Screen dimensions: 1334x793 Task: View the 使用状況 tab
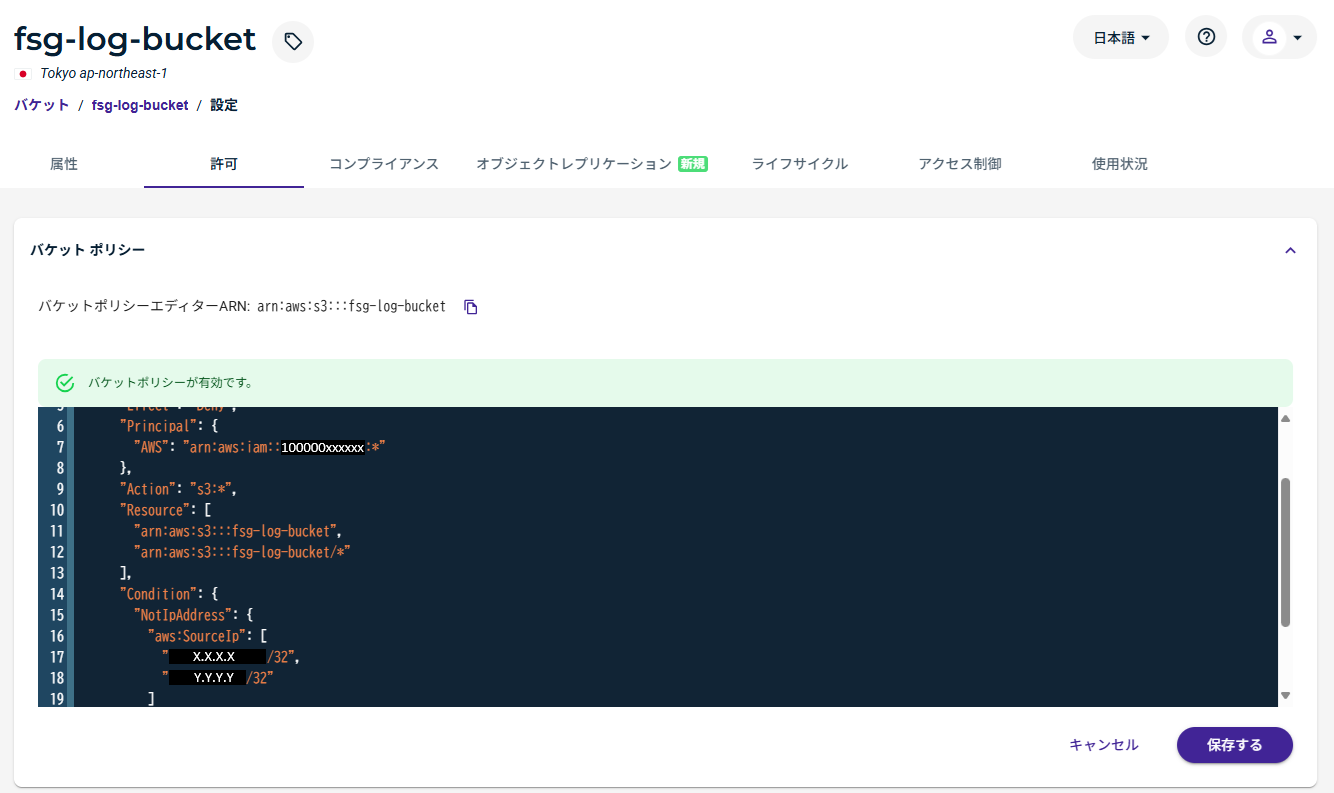[1120, 164]
